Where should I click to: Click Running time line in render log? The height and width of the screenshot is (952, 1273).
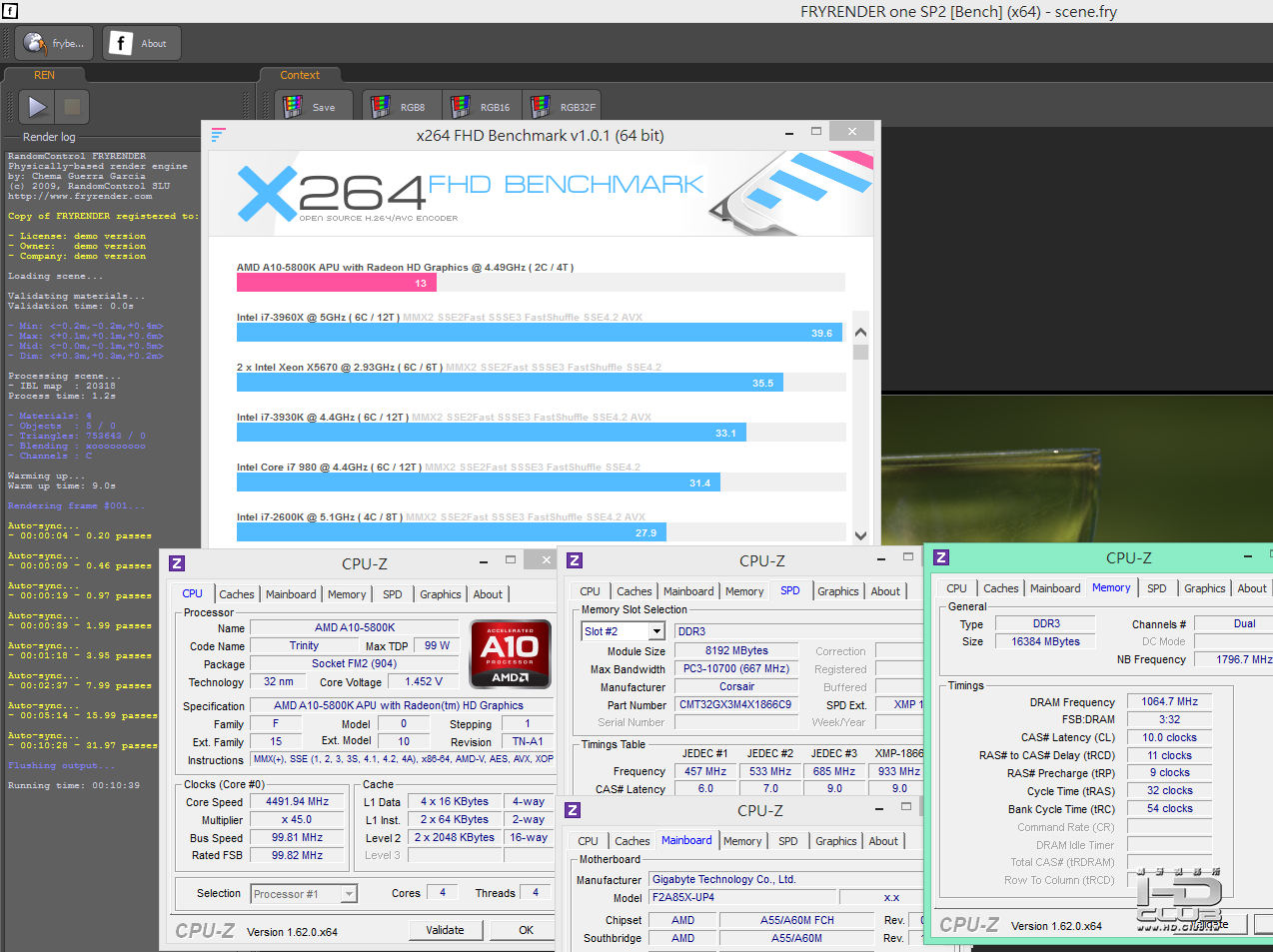point(74,785)
